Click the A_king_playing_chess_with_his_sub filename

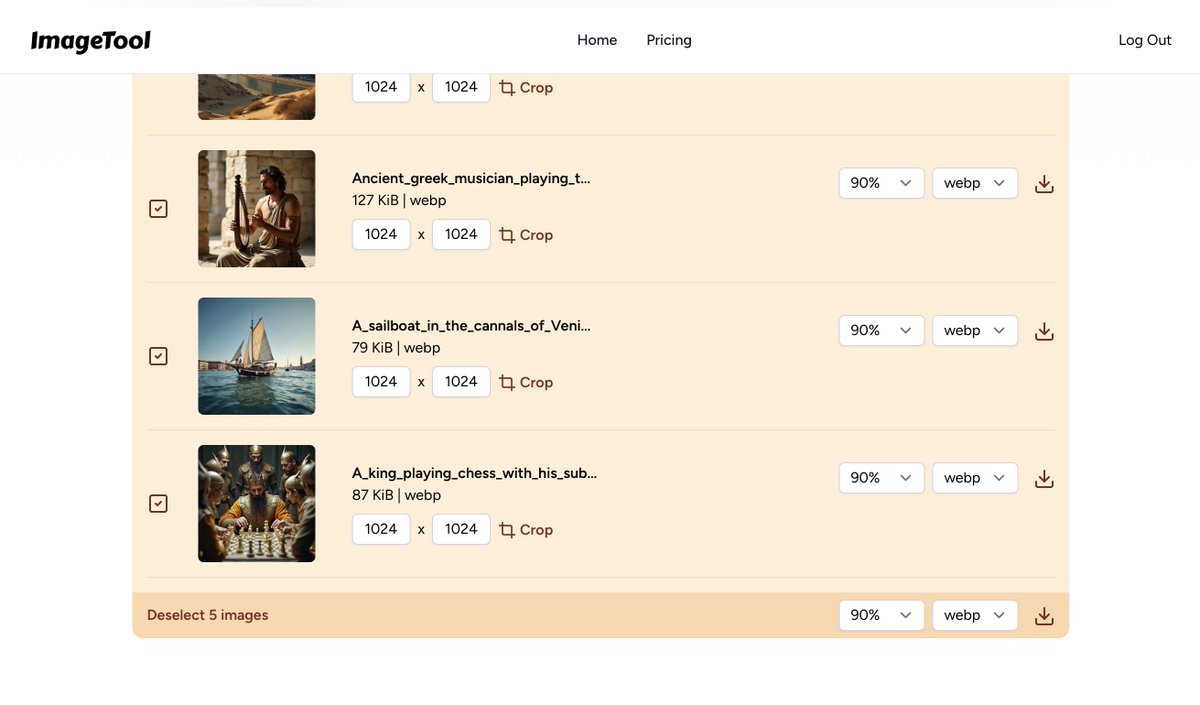474,473
